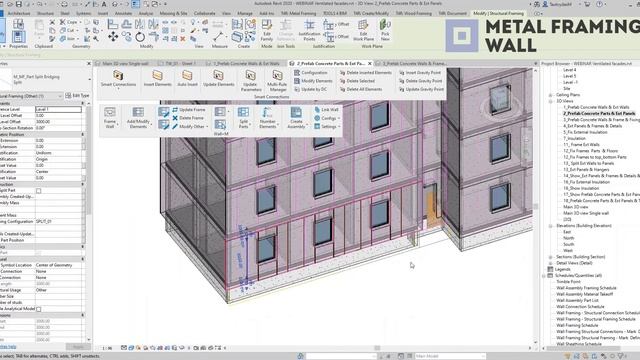Screen dimensions: 640x360
Task: Open the Split Parts tool
Action: (243, 118)
